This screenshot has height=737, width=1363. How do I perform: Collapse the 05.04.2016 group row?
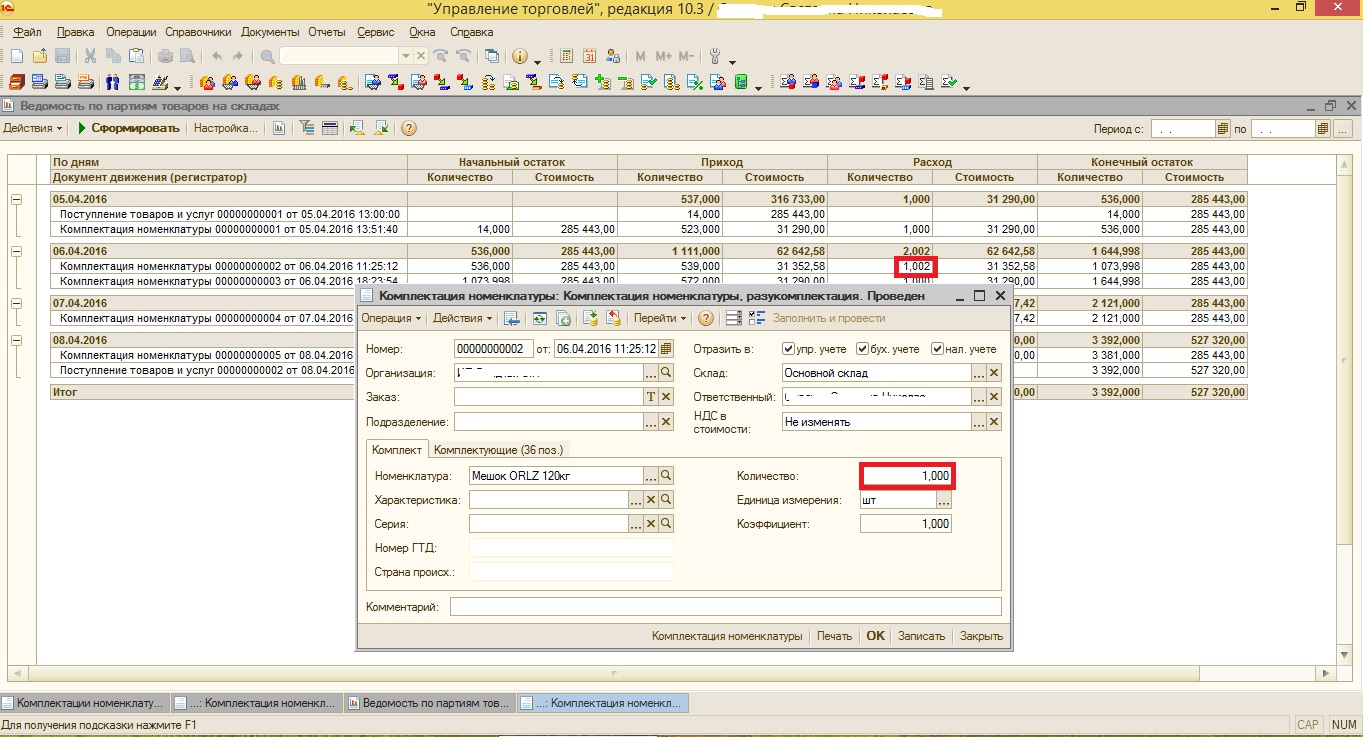16,200
